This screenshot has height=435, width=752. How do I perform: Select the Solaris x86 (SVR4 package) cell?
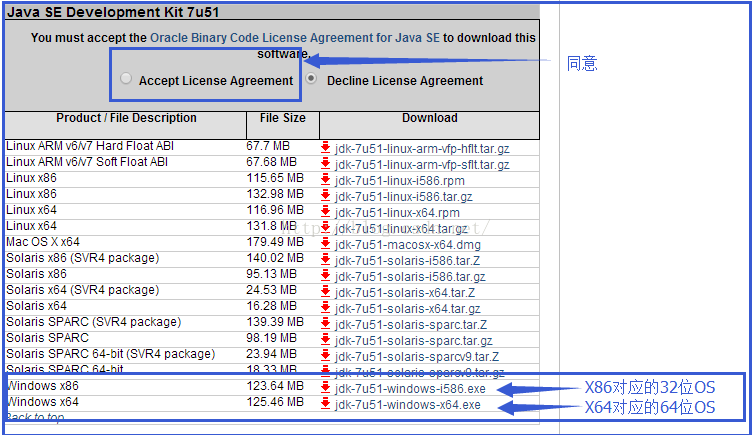tap(82, 258)
